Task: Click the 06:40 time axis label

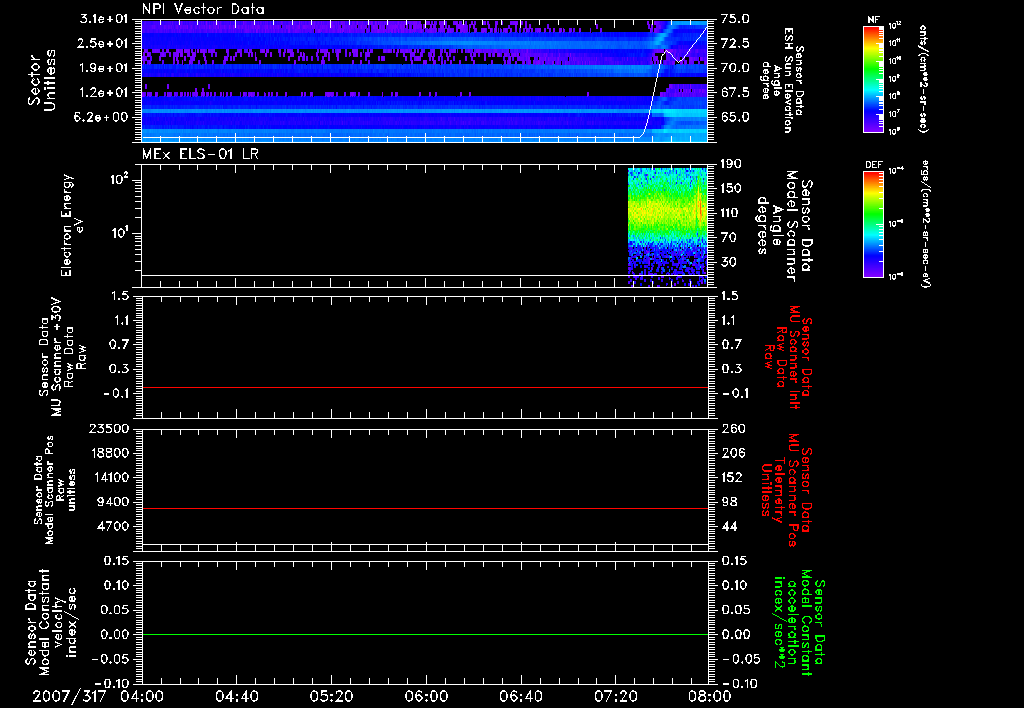Action: [520, 697]
